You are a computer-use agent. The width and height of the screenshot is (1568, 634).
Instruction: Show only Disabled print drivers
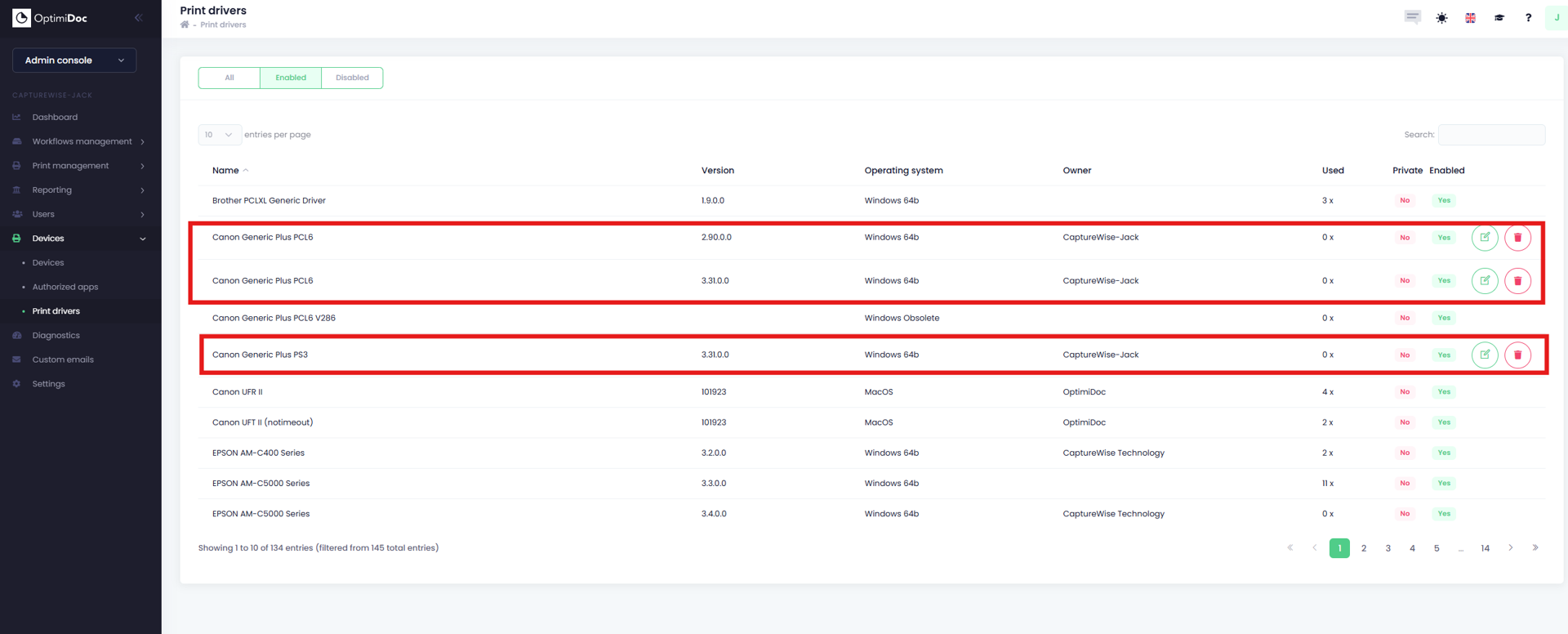[x=352, y=78]
